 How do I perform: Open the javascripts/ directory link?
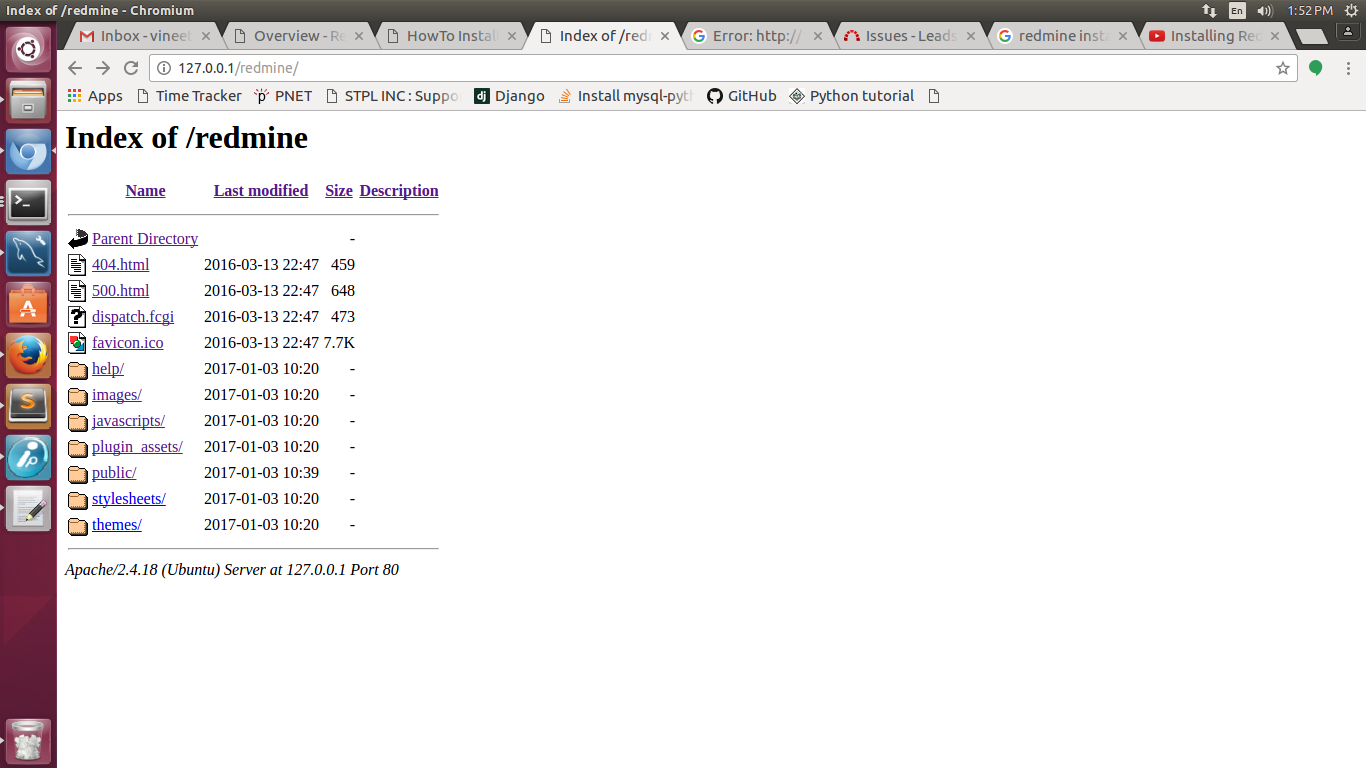tap(128, 421)
